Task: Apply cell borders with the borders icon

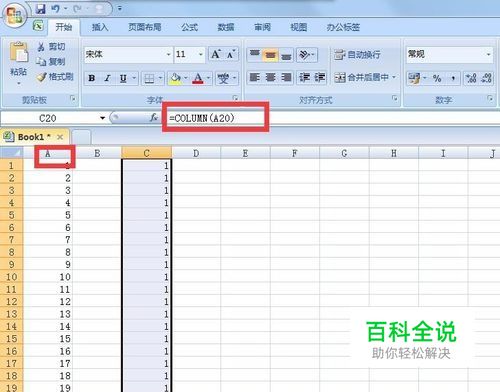Action: pyautogui.click(x=149, y=79)
